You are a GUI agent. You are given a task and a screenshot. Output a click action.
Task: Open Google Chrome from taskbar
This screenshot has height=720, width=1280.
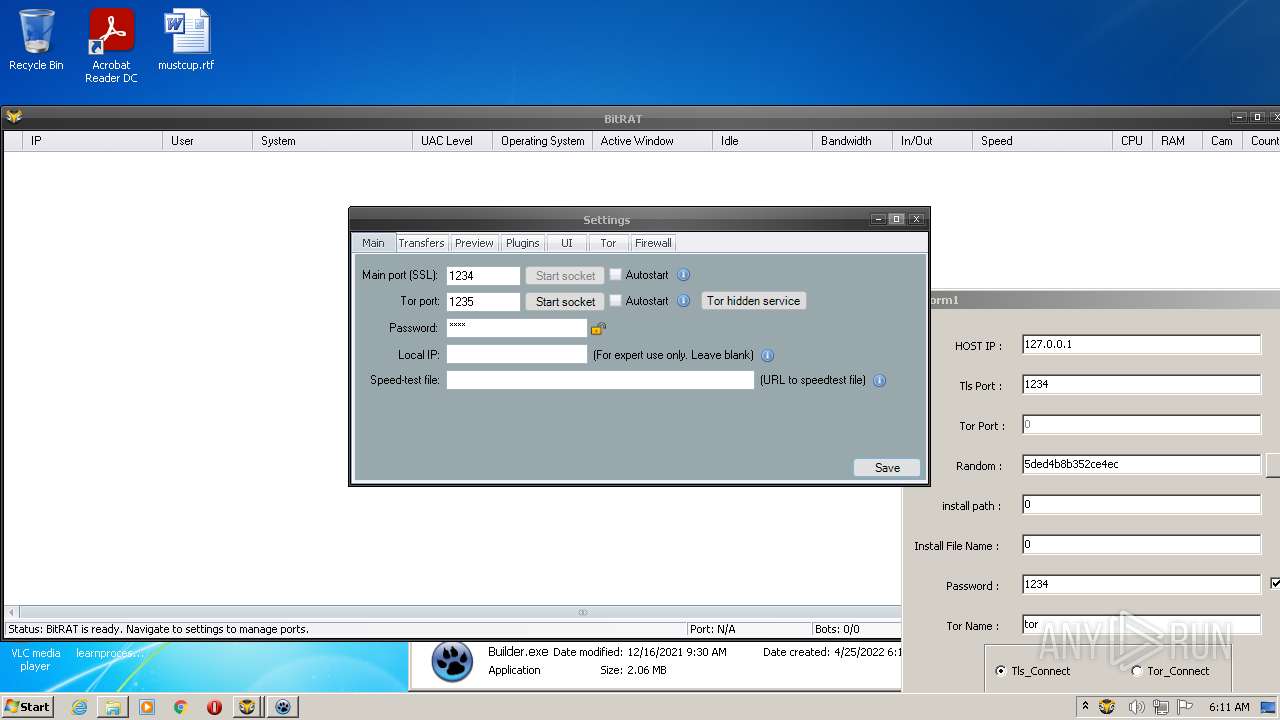(181, 707)
